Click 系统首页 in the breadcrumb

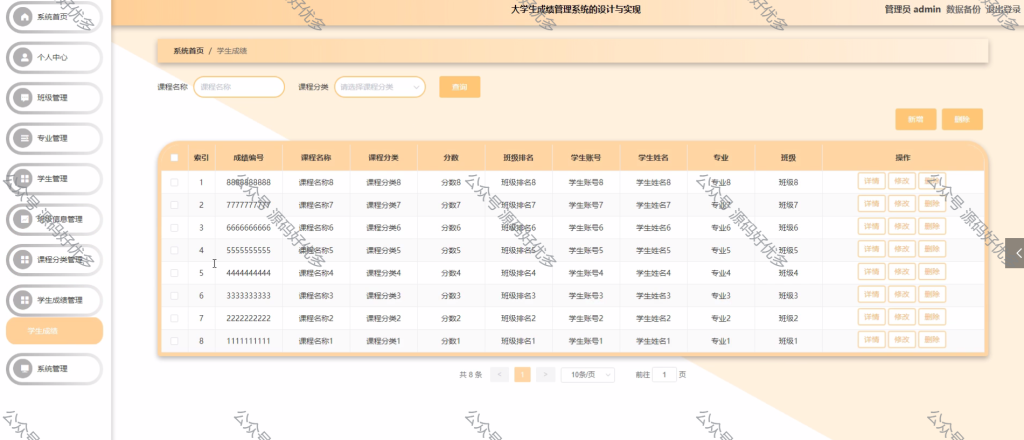tap(189, 51)
